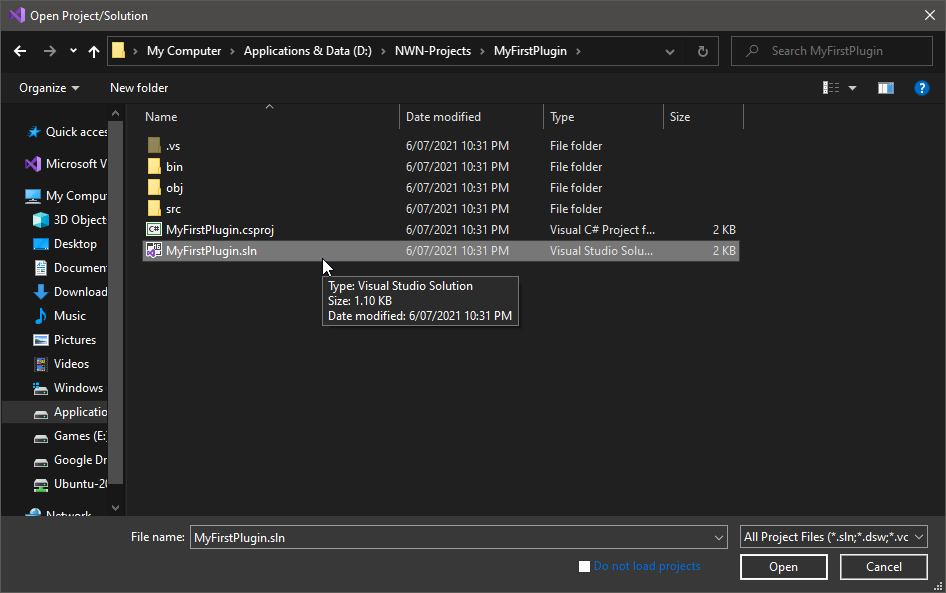Select Applications drive in sidebar
The width and height of the screenshot is (946, 593).
coord(69,412)
